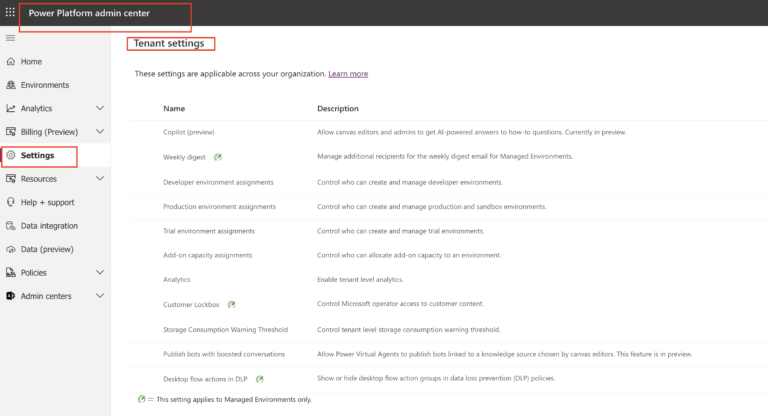Screen dimensions: 768x416
Task: Click 'Manage additional recipients' description text
Action: pyautogui.click(x=445, y=156)
